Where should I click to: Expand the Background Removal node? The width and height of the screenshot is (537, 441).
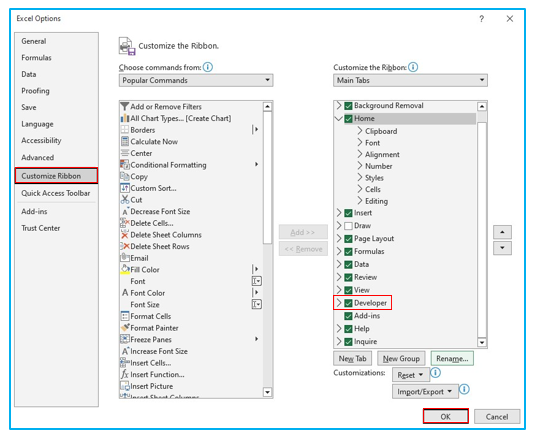[x=339, y=105]
